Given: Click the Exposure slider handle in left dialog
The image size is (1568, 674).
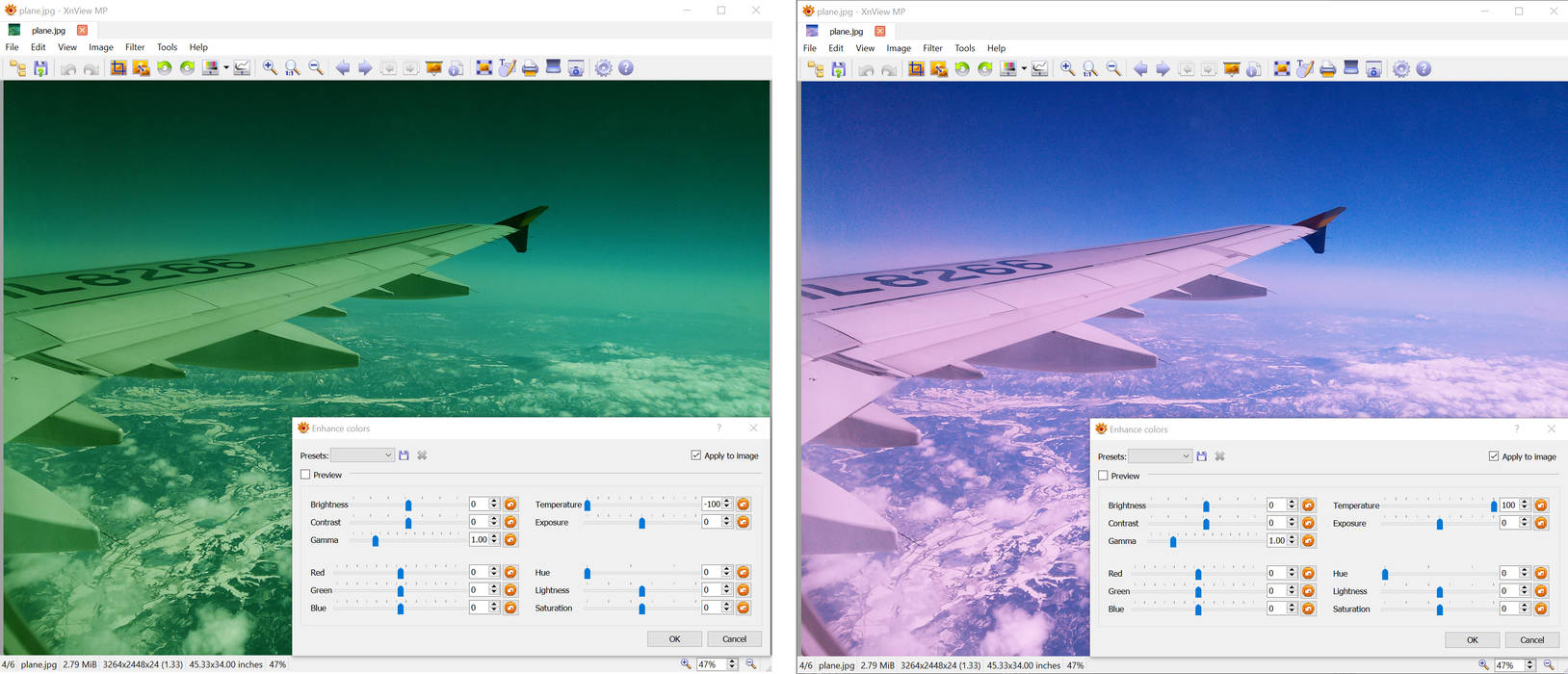Looking at the screenshot, I should (x=642, y=523).
